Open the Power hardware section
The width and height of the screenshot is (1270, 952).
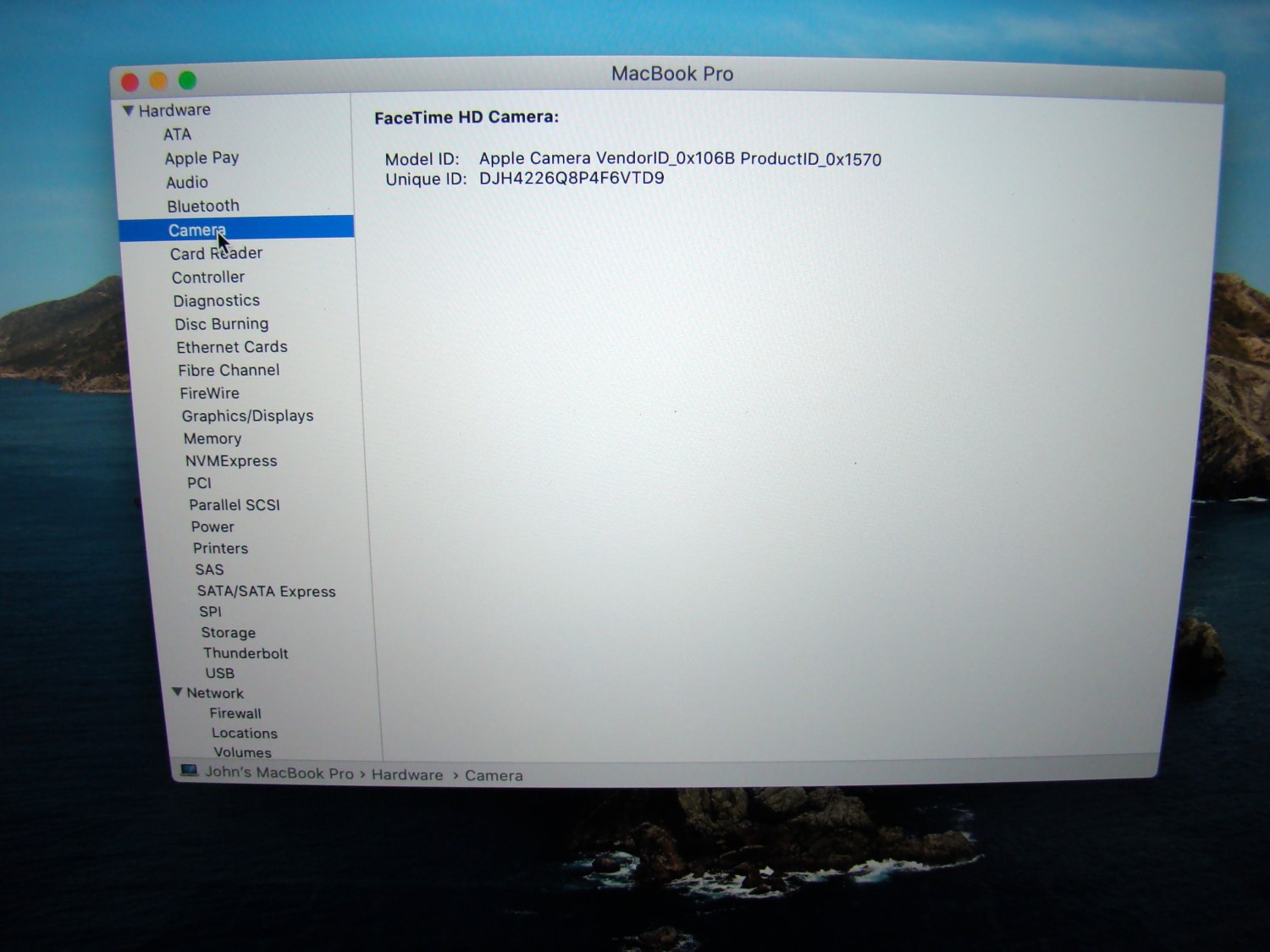click(x=213, y=527)
